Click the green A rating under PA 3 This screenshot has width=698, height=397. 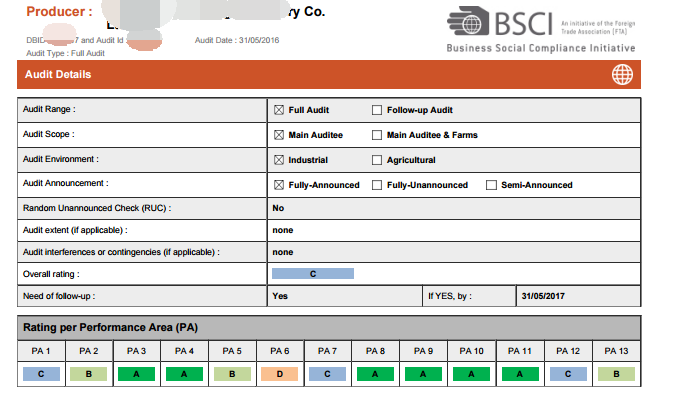[136, 374]
